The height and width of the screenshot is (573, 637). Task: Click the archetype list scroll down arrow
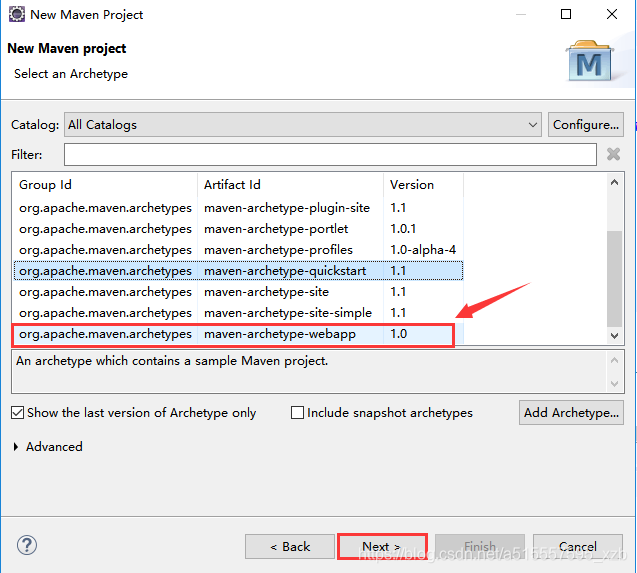pyautogui.click(x=614, y=336)
